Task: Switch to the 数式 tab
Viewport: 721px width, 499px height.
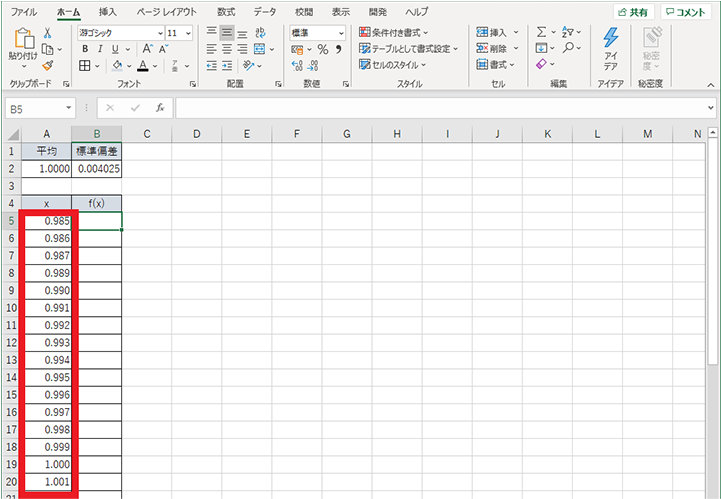Action: click(x=226, y=12)
